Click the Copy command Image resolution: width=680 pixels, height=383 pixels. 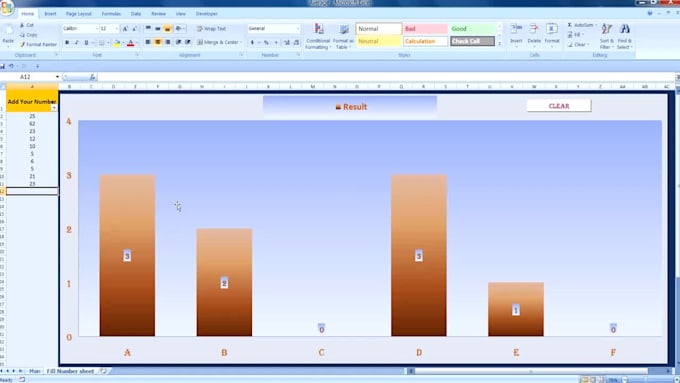pyautogui.click(x=28, y=35)
